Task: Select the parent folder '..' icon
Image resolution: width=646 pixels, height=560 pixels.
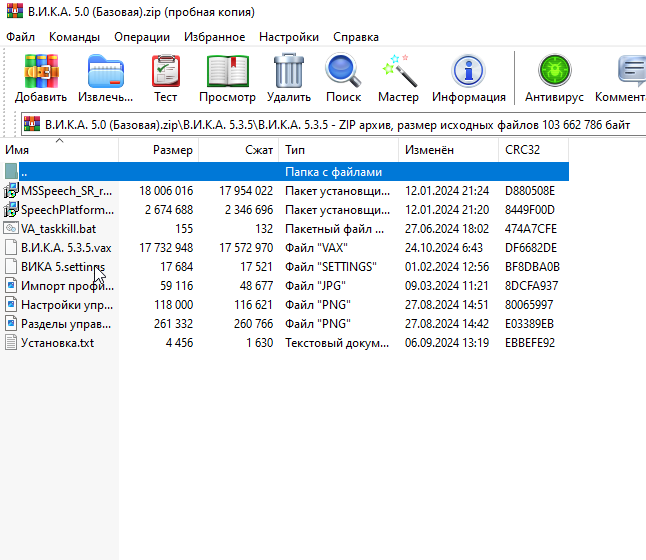Action: [11, 172]
